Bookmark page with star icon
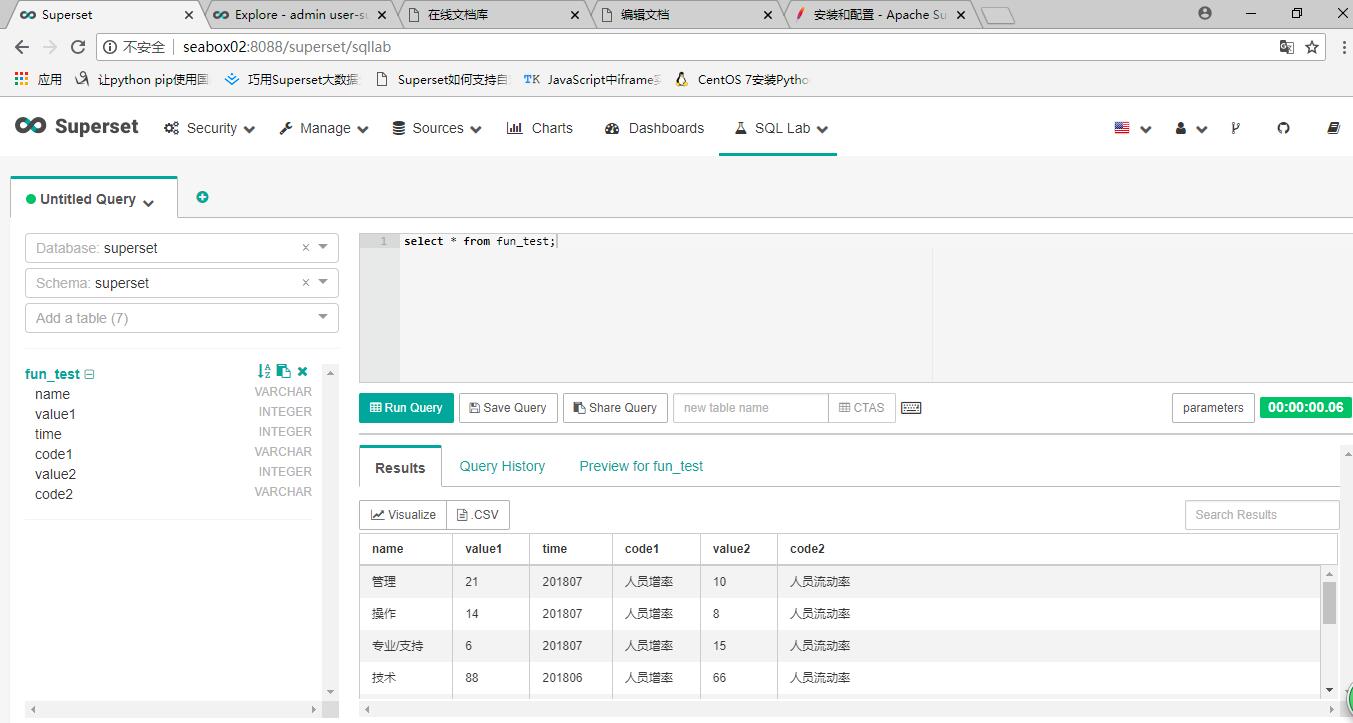Viewport: 1353px width, 723px height. coord(1312,47)
